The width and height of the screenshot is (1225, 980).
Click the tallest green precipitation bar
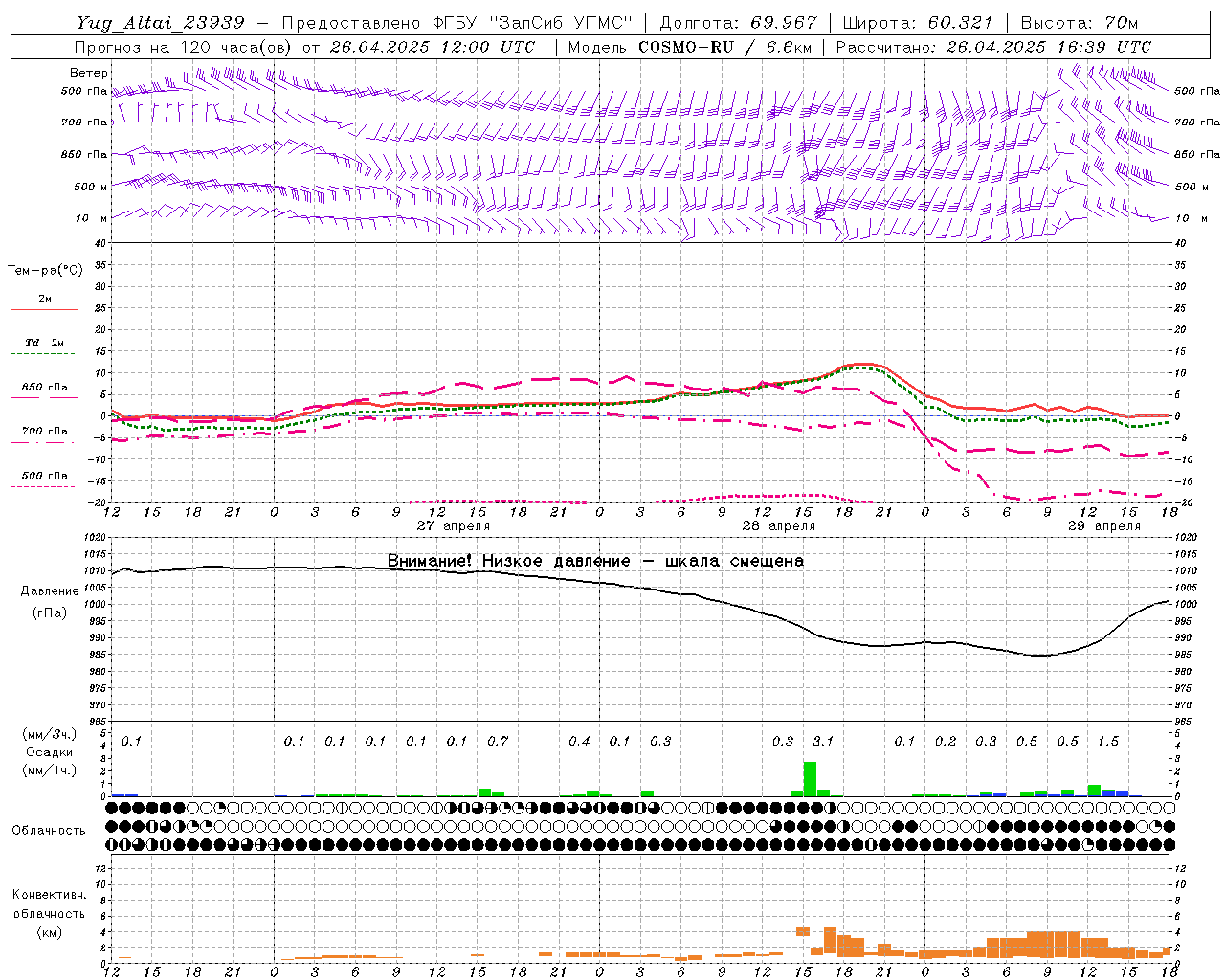[x=810, y=779]
